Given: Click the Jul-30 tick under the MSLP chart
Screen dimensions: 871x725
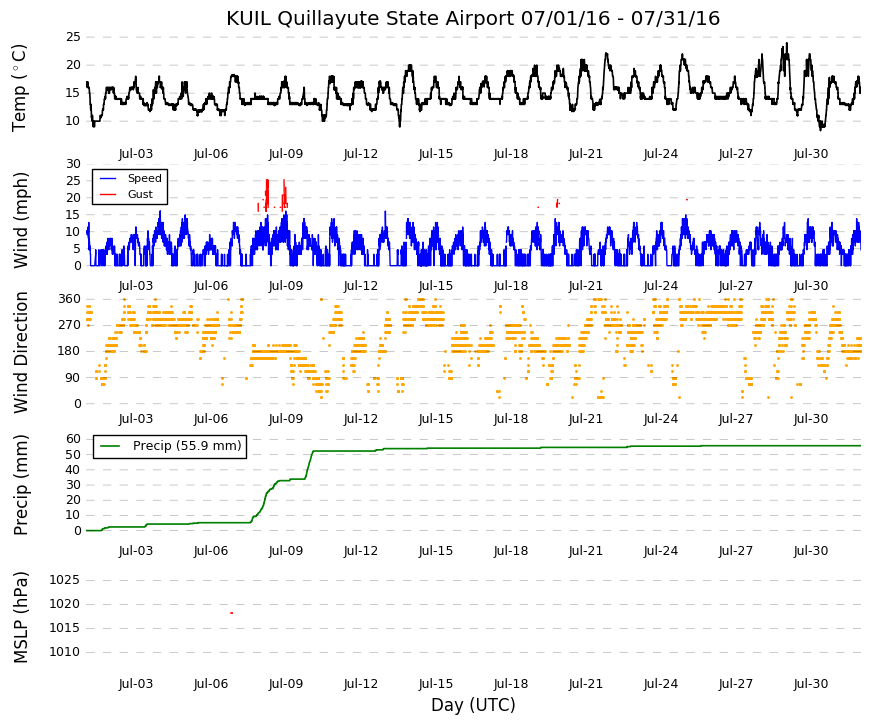Looking at the screenshot, I should pyautogui.click(x=810, y=683).
